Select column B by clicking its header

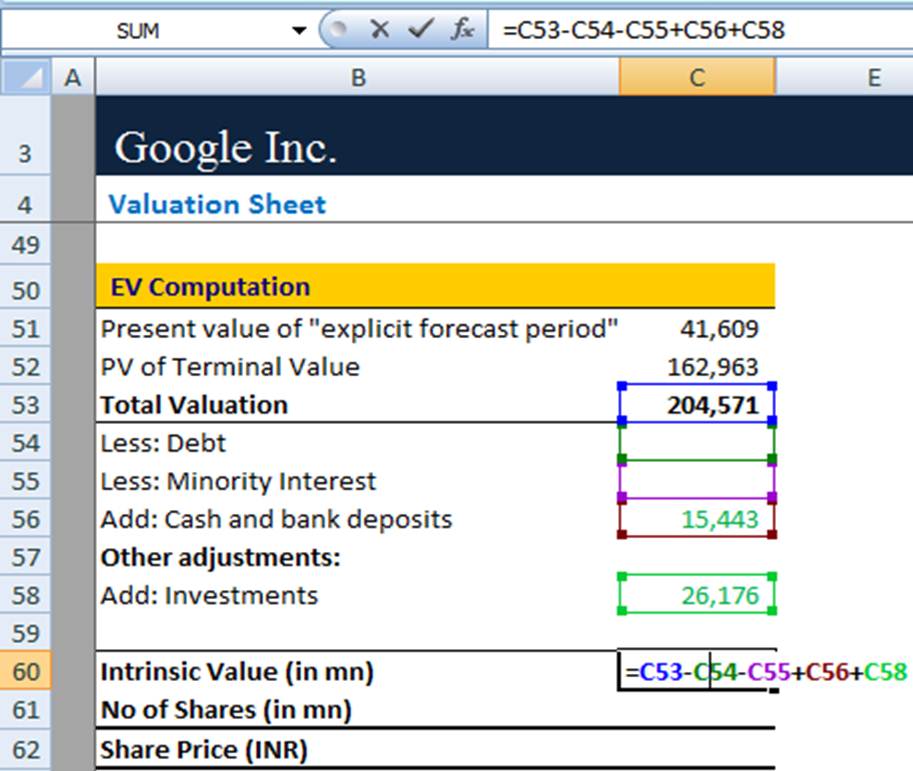pyautogui.click(x=358, y=76)
